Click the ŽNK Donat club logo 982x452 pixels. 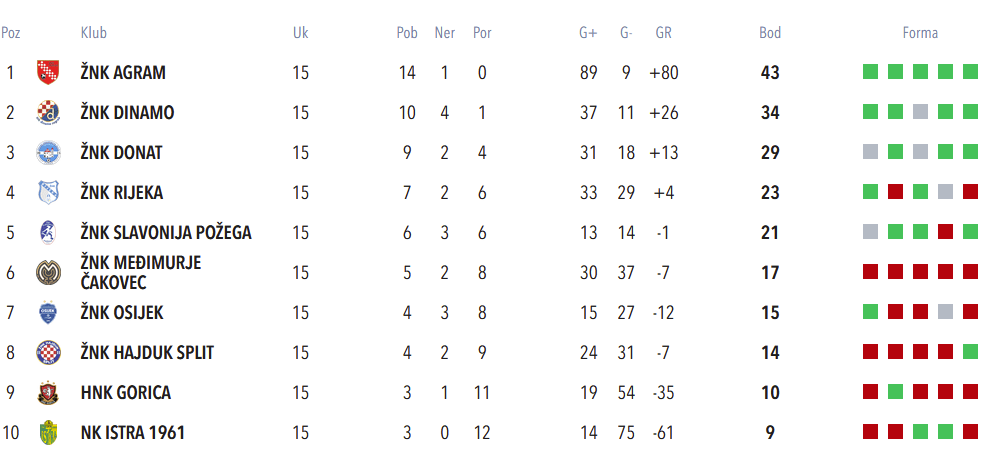[x=47, y=152]
